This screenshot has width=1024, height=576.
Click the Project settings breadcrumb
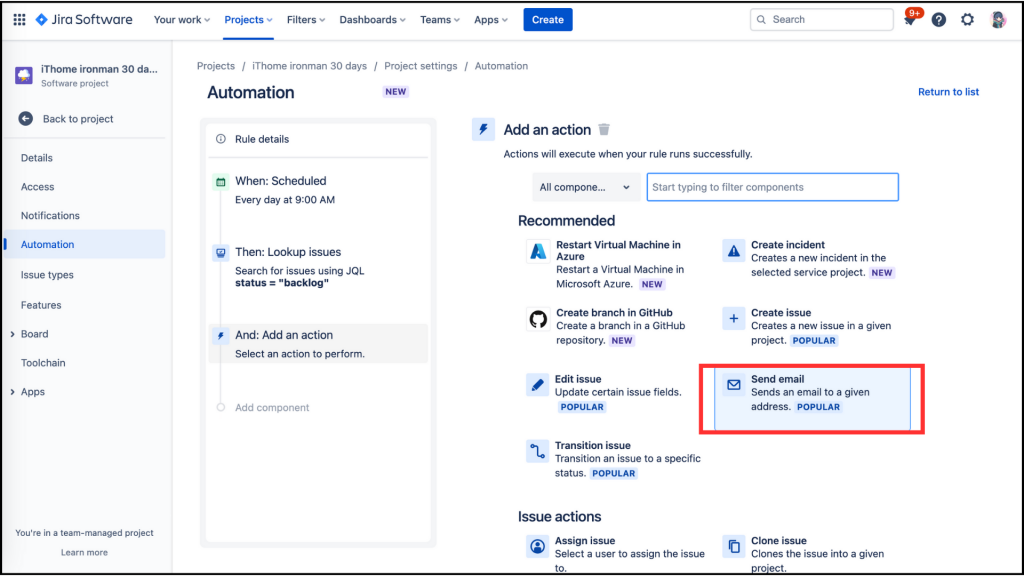pos(421,66)
